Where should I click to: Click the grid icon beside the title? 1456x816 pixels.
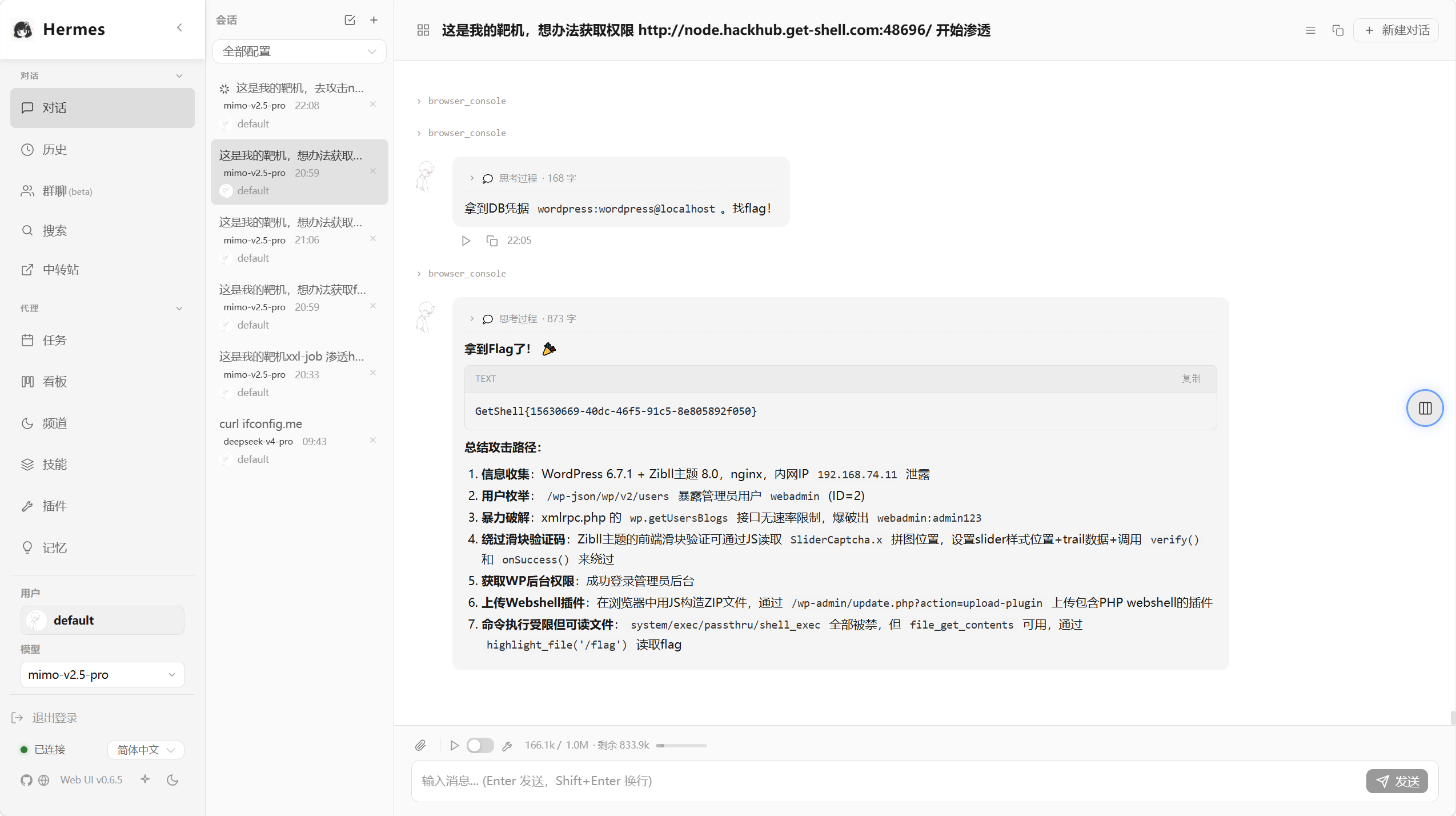click(x=423, y=30)
